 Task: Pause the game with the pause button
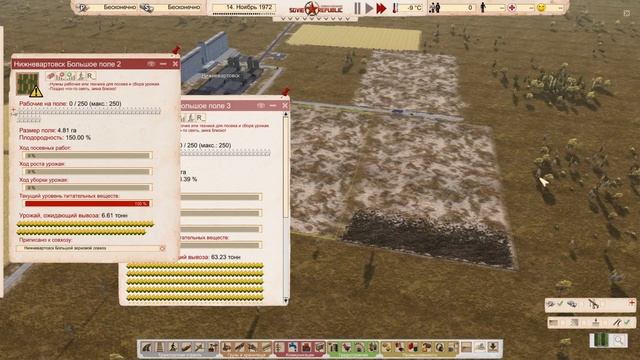click(x=358, y=8)
